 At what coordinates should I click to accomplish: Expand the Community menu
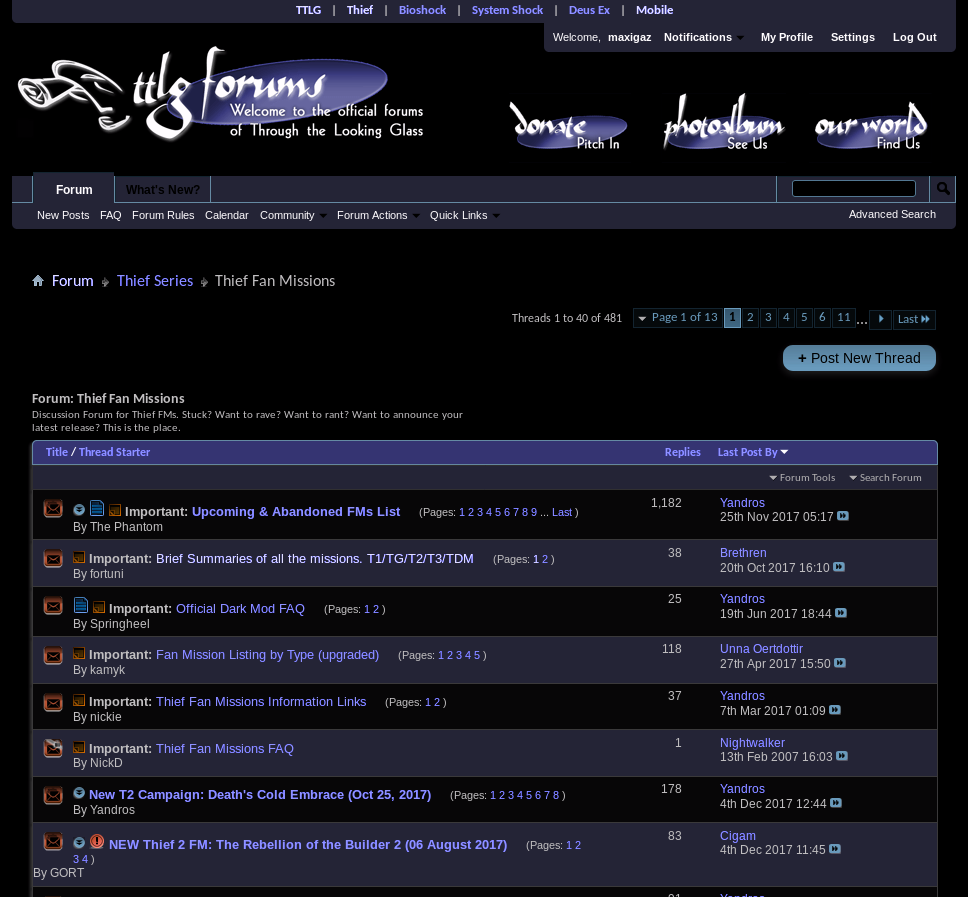293,215
